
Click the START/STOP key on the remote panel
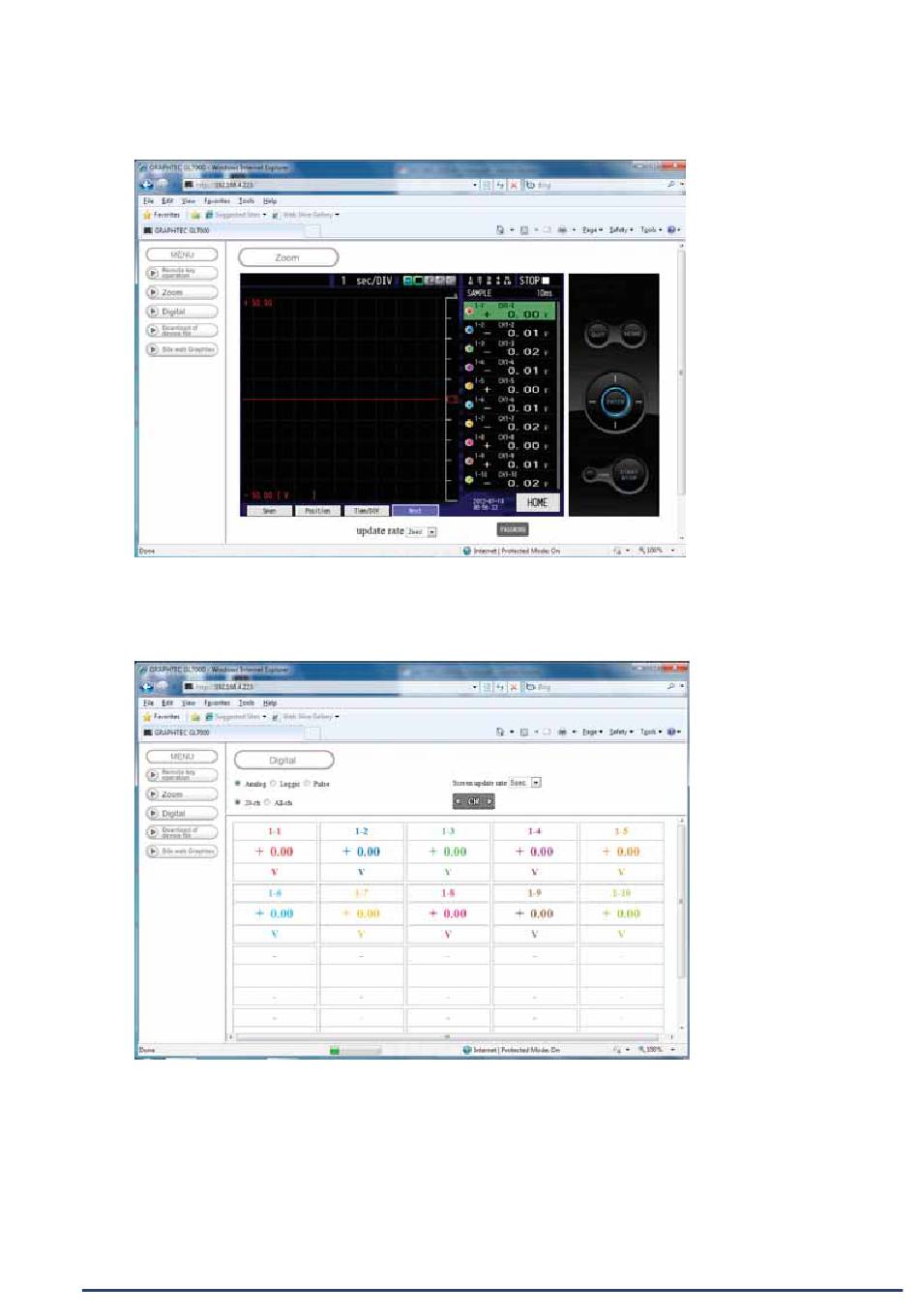pyautogui.click(x=629, y=474)
